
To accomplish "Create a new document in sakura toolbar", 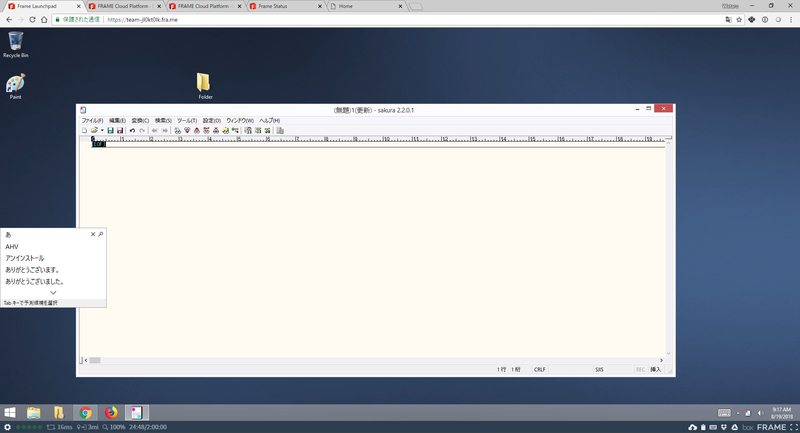I will pos(84,131).
